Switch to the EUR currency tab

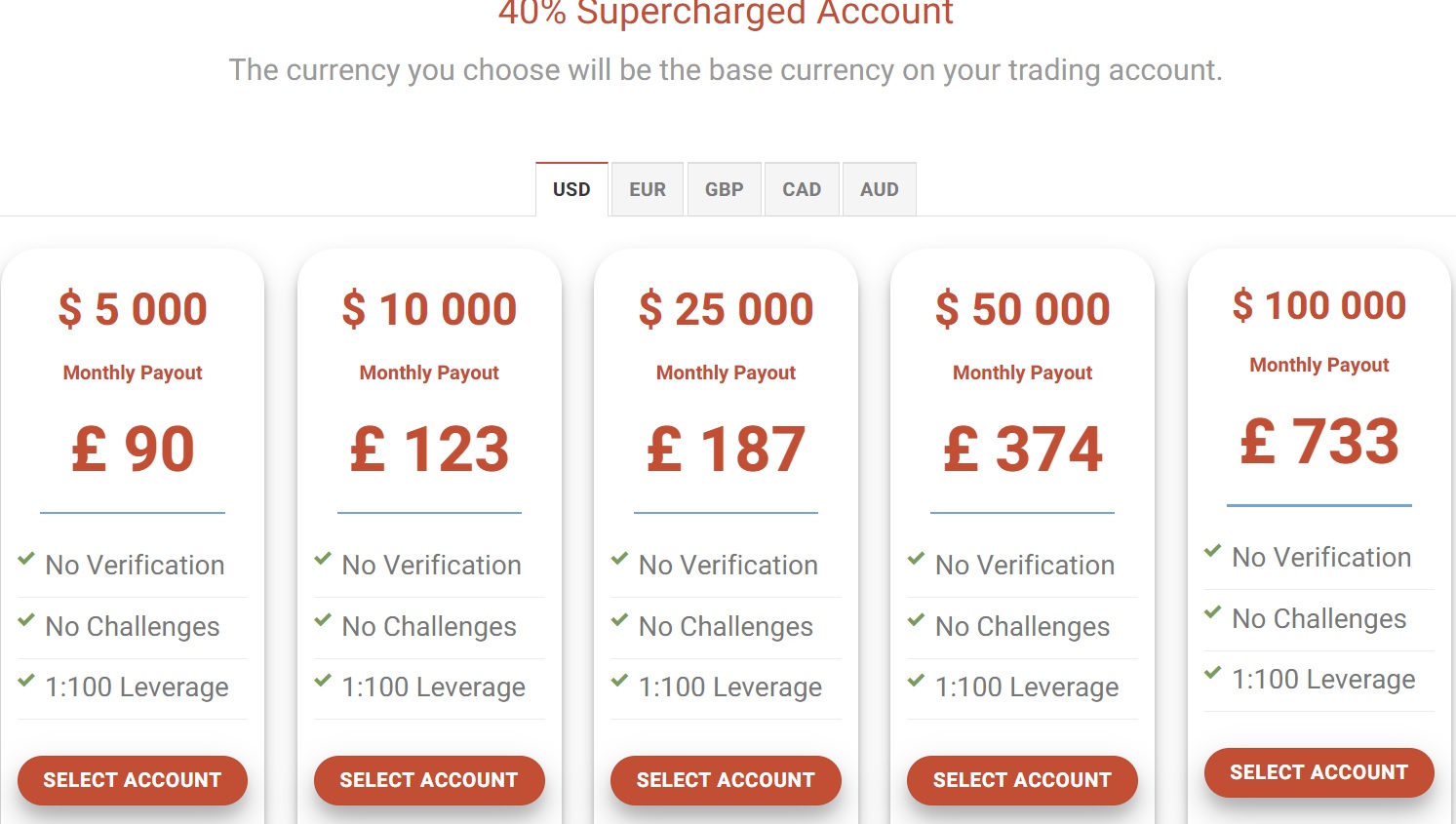648,189
